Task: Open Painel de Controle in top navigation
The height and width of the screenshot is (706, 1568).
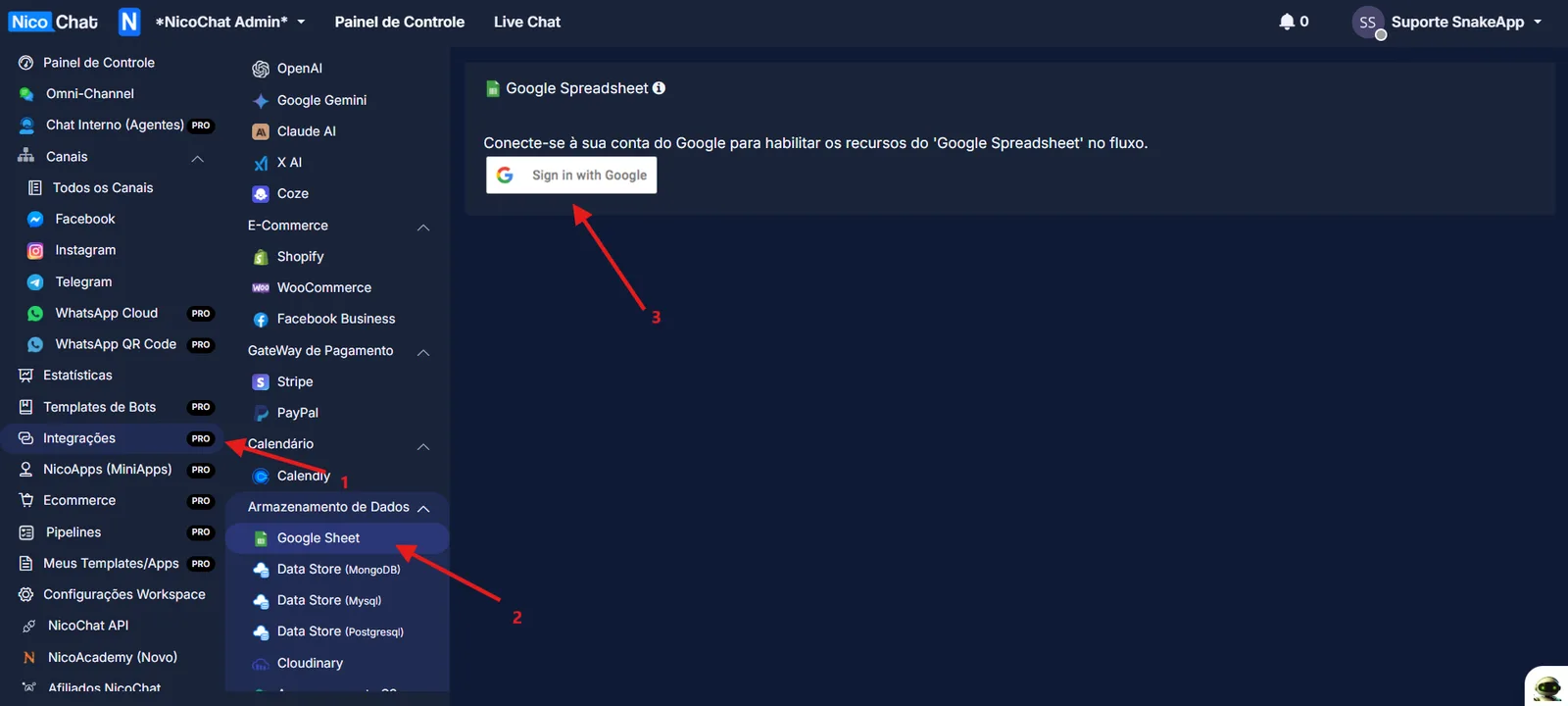Action: (x=400, y=22)
